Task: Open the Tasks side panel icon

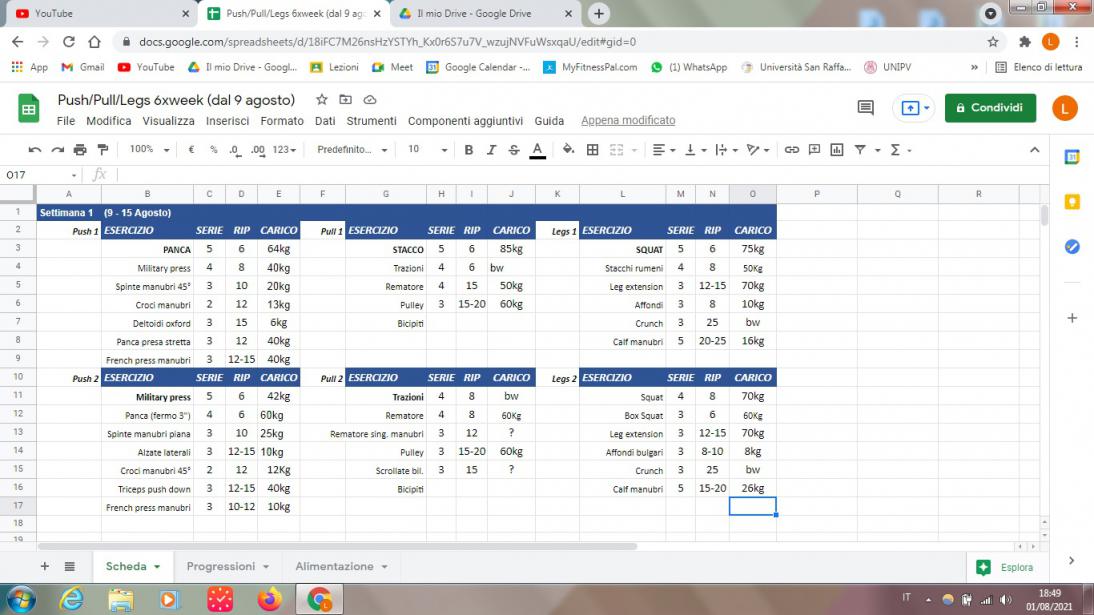Action: coord(1072,247)
